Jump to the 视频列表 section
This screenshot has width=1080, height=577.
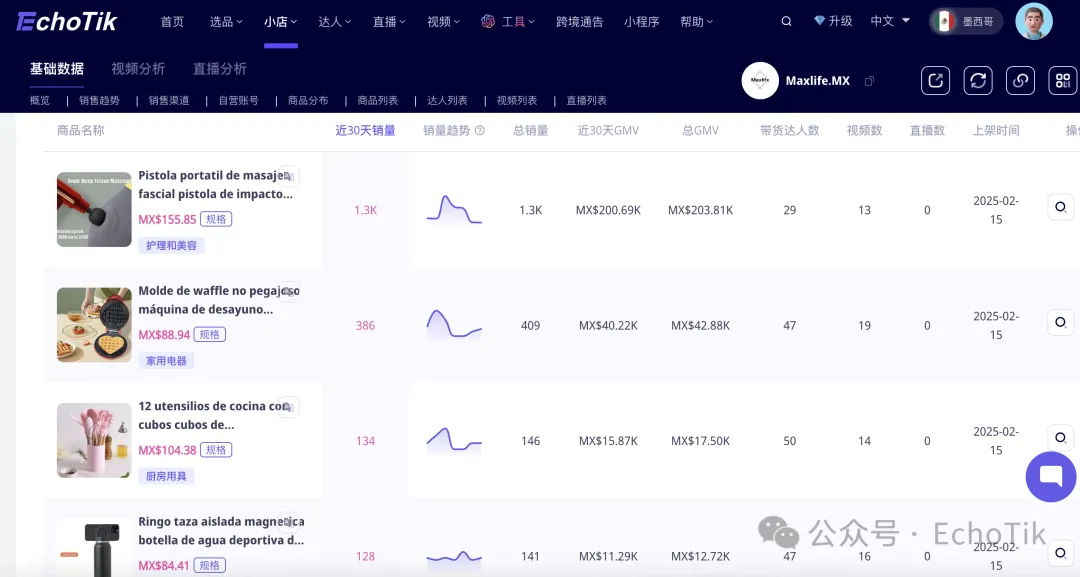coord(517,101)
